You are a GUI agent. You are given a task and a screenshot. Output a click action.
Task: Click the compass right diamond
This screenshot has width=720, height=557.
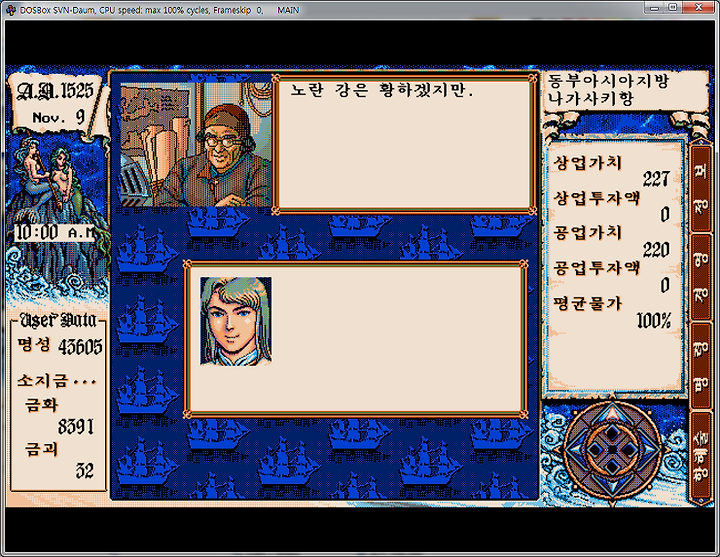point(630,450)
